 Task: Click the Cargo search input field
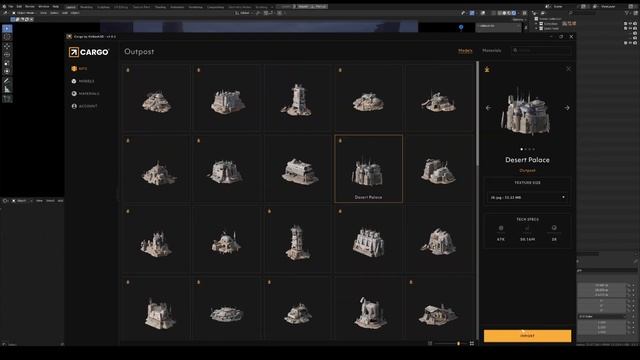point(542,51)
